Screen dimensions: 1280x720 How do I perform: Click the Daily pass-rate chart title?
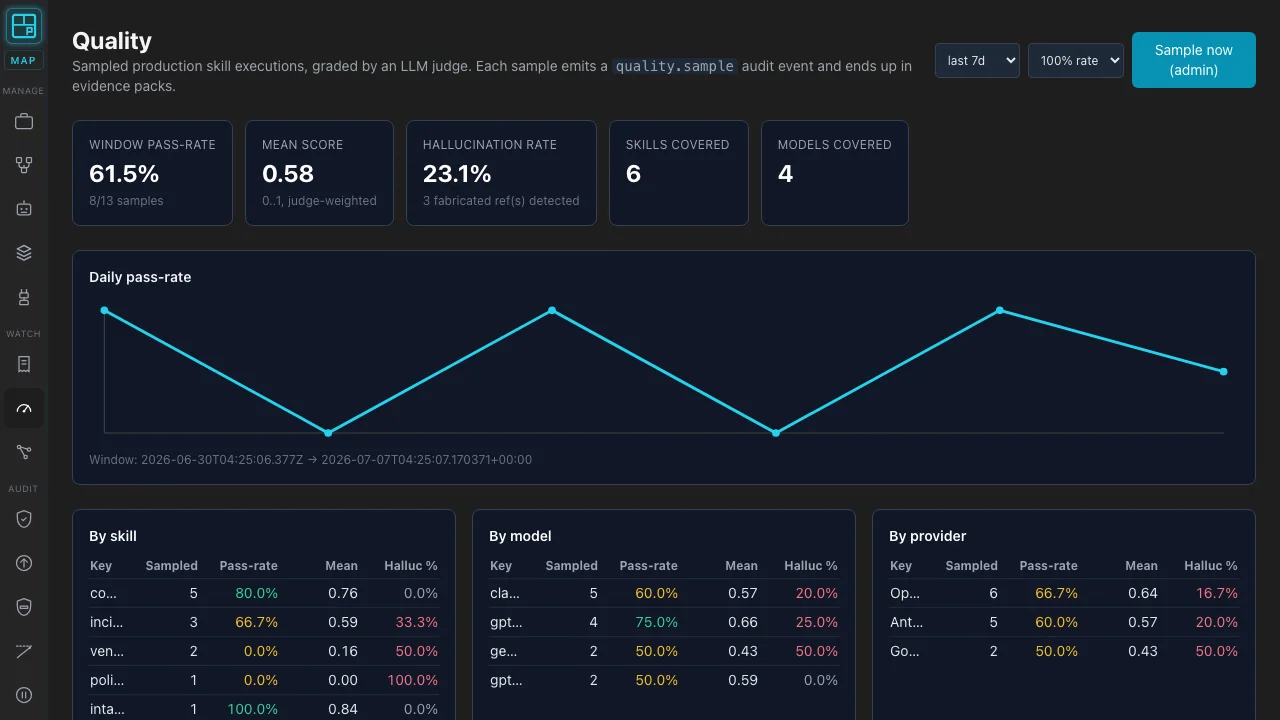coord(140,277)
